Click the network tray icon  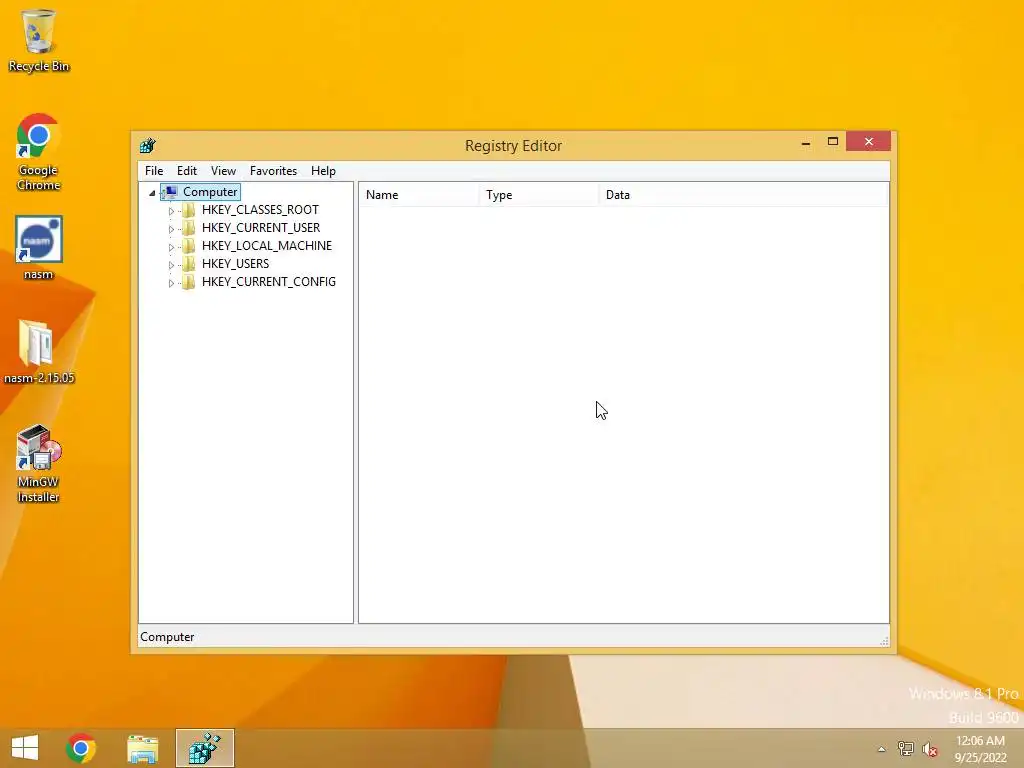pyautogui.click(x=906, y=749)
